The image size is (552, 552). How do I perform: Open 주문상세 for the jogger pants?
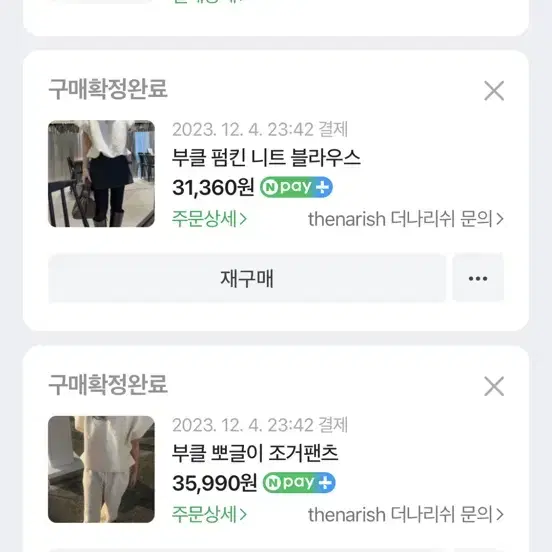pos(209,514)
